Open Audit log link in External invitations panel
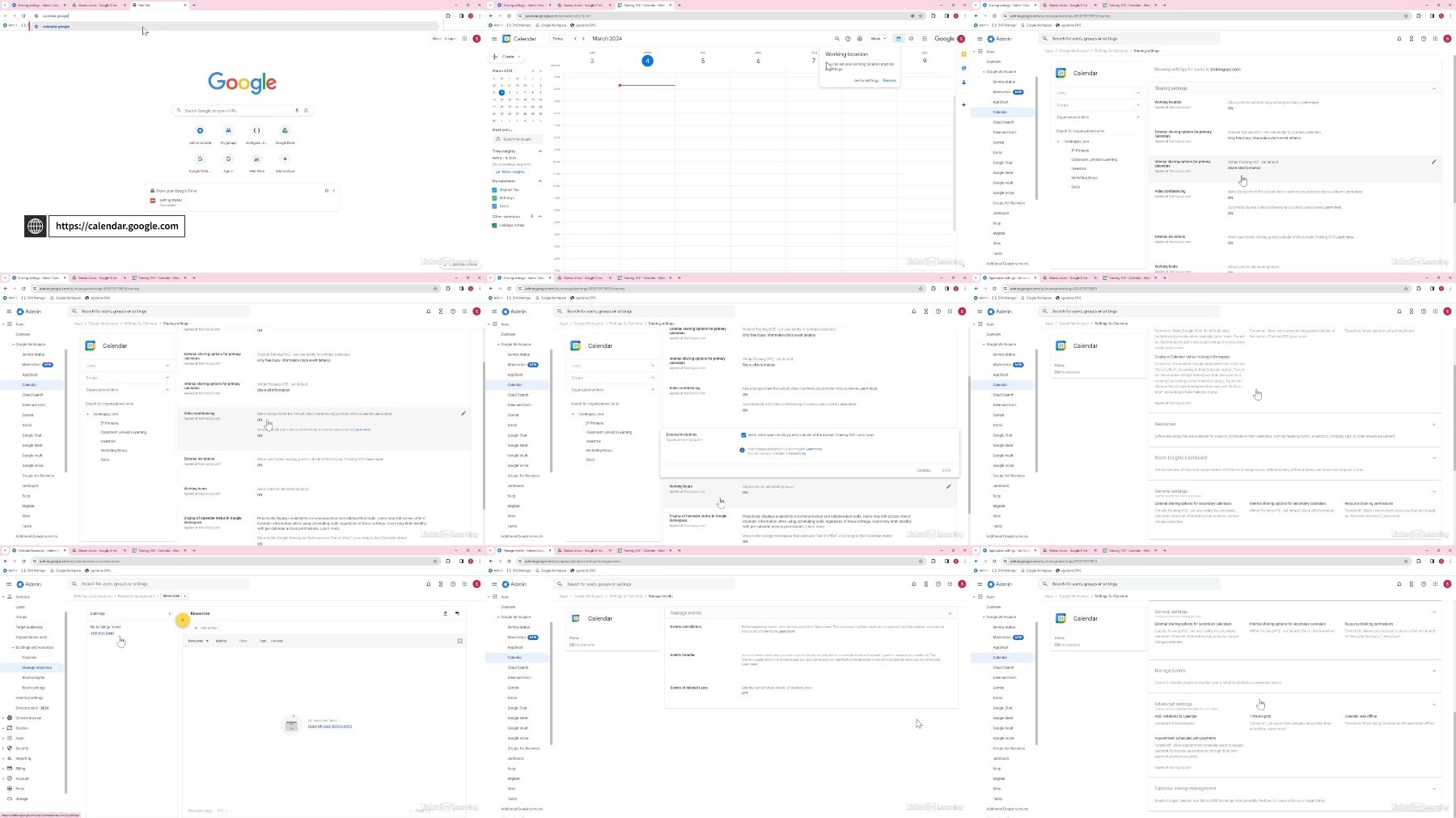1456x818 pixels. point(801,454)
